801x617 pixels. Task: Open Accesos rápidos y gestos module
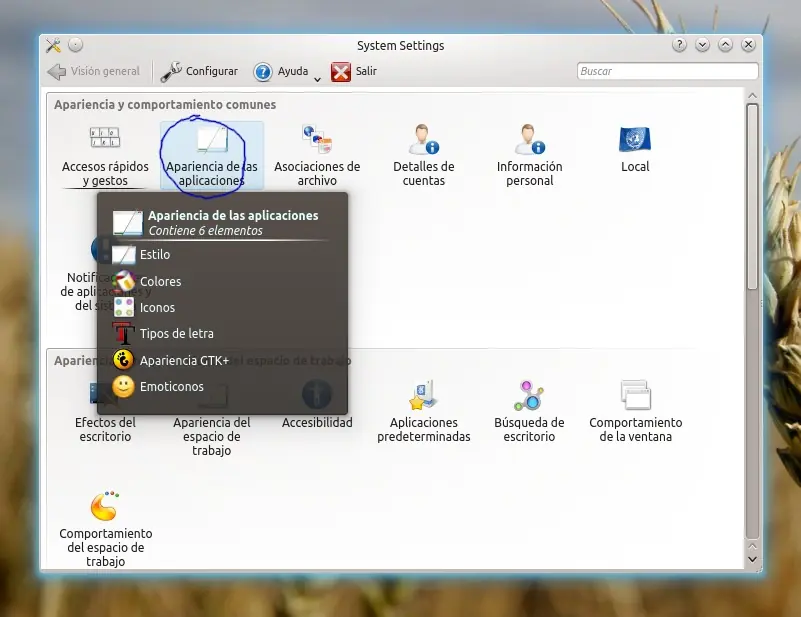click(105, 139)
